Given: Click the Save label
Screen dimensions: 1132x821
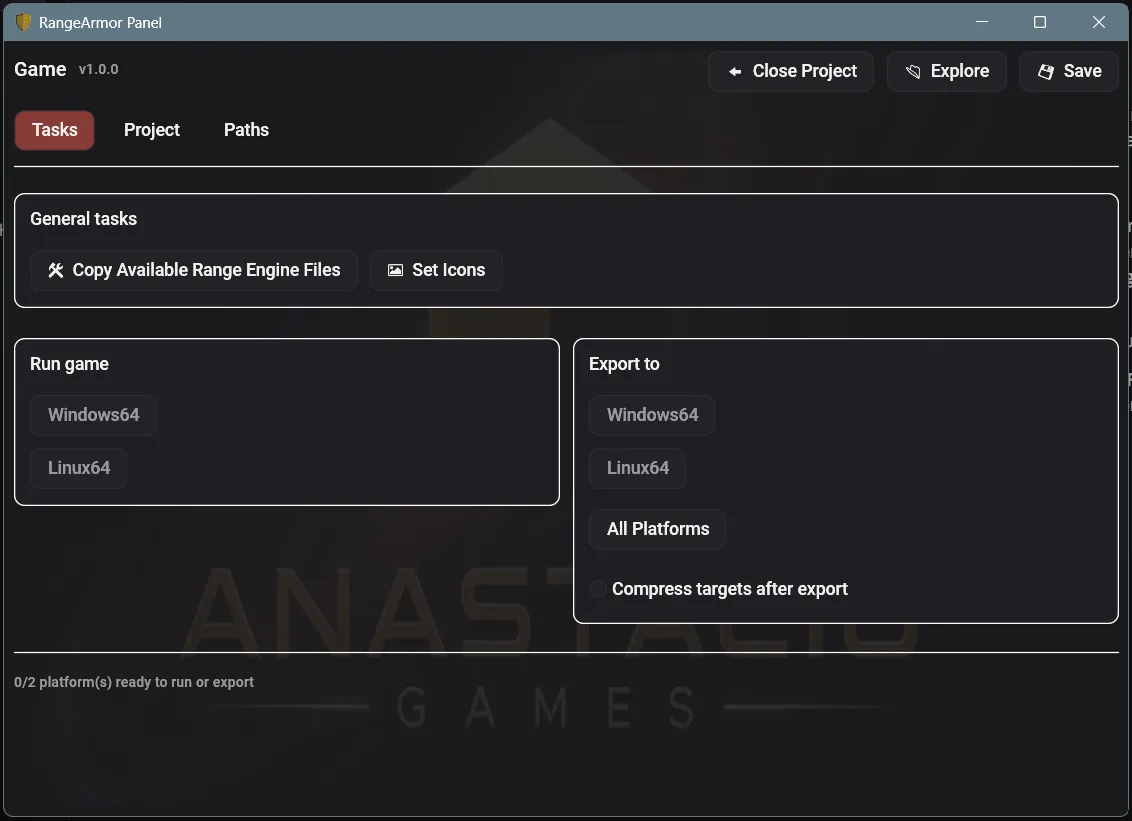Looking at the screenshot, I should pyautogui.click(x=1082, y=71).
